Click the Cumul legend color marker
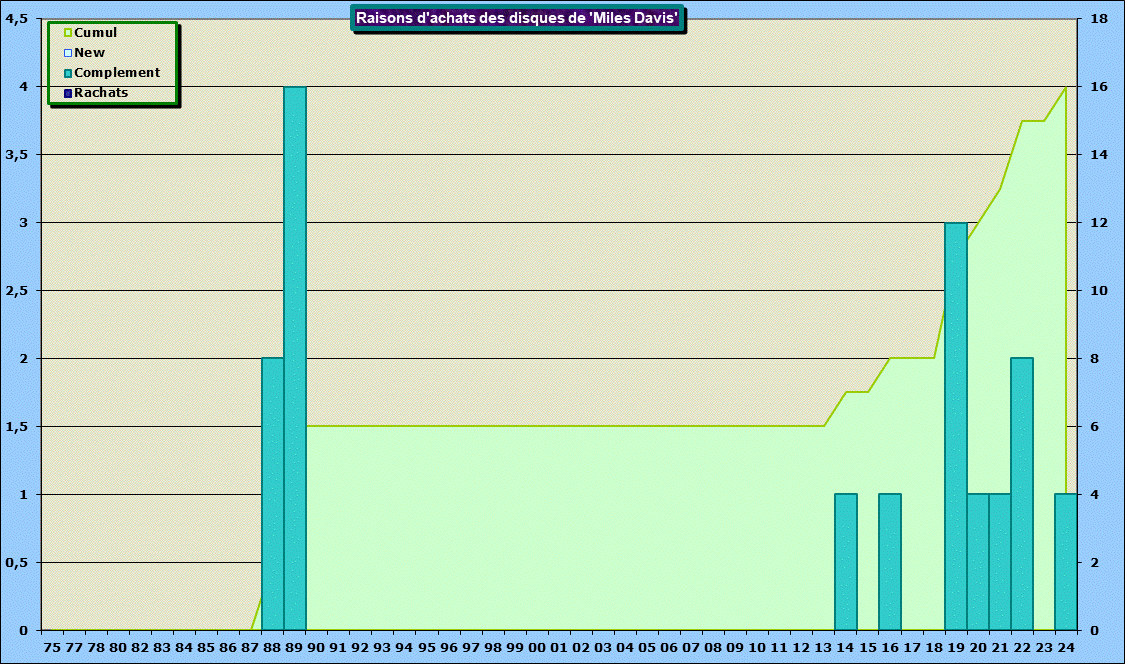Viewport: 1125px width, 664px height. pyautogui.click(x=68, y=33)
